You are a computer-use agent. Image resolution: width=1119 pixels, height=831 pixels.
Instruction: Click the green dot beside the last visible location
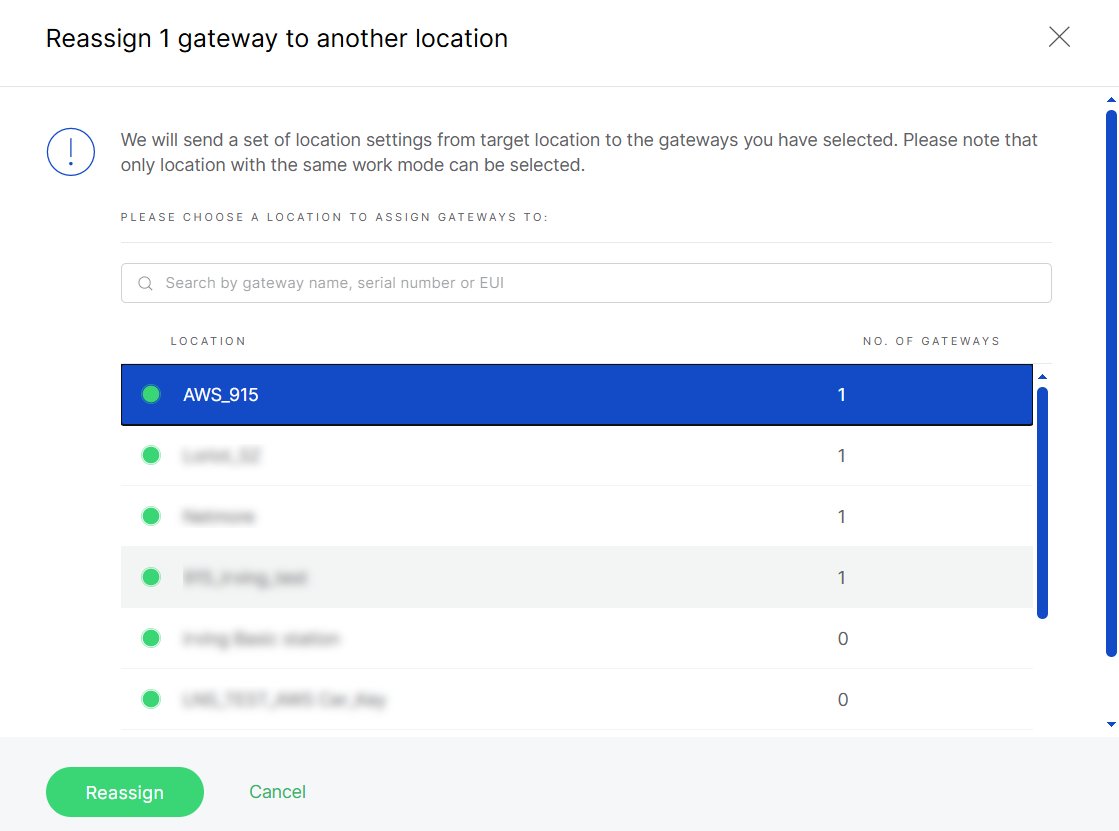pyautogui.click(x=151, y=699)
